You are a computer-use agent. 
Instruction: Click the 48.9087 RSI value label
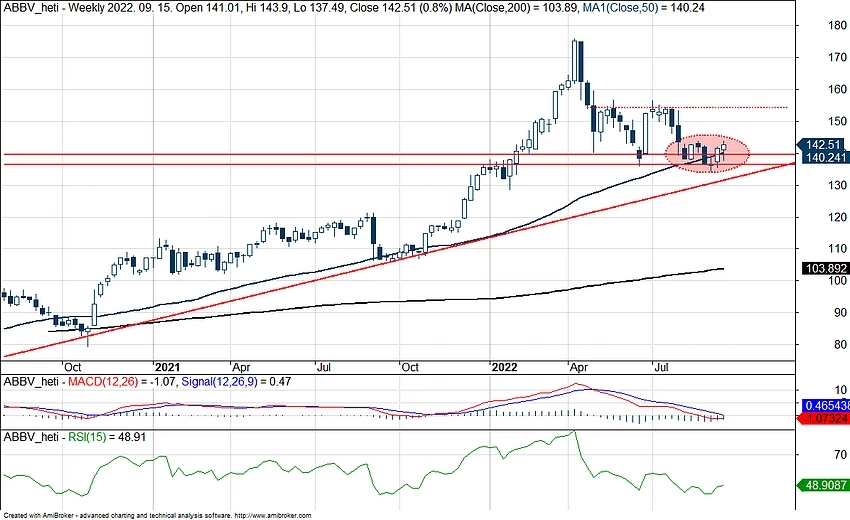[825, 485]
